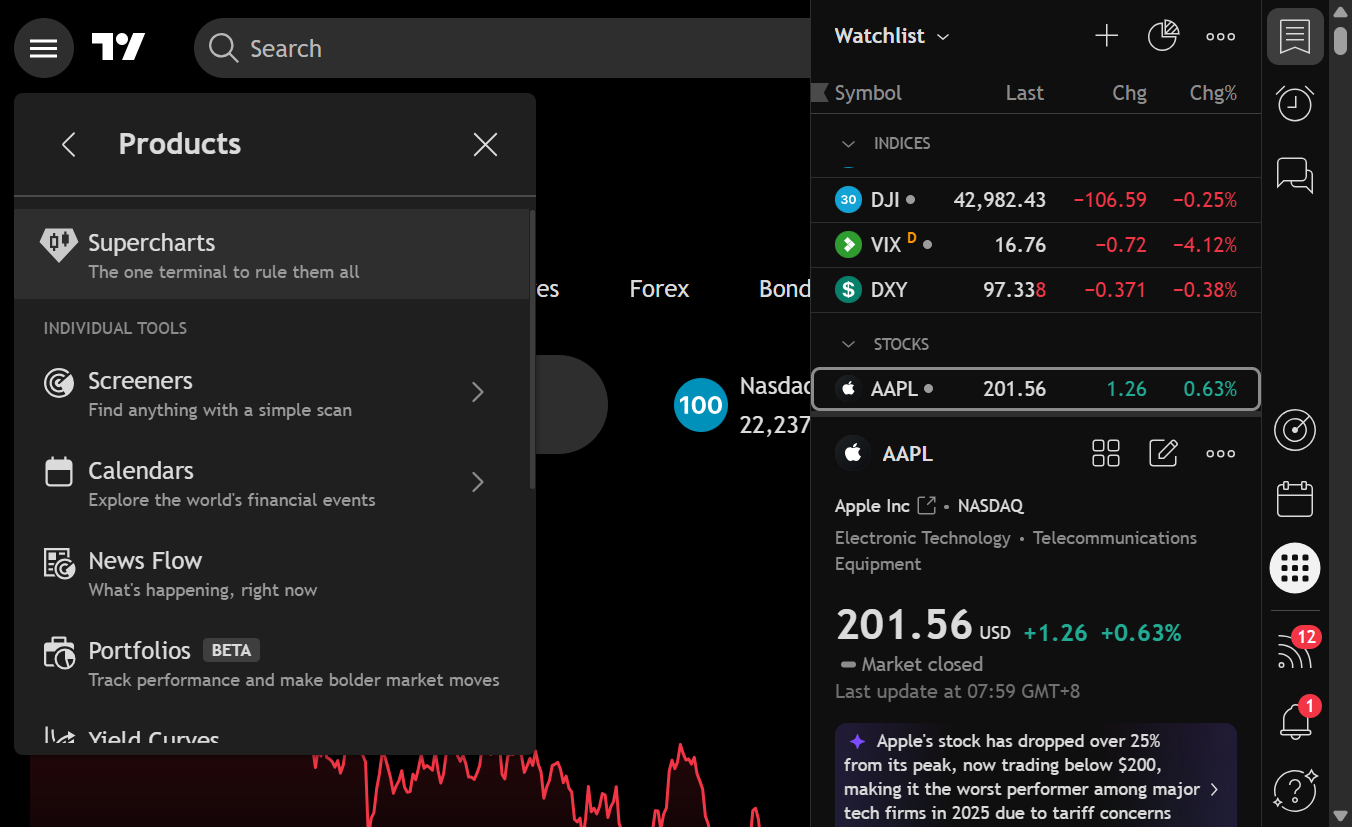Image resolution: width=1352 pixels, height=827 pixels.
Task: Sort watchlist by Chg% column
Action: (1213, 93)
